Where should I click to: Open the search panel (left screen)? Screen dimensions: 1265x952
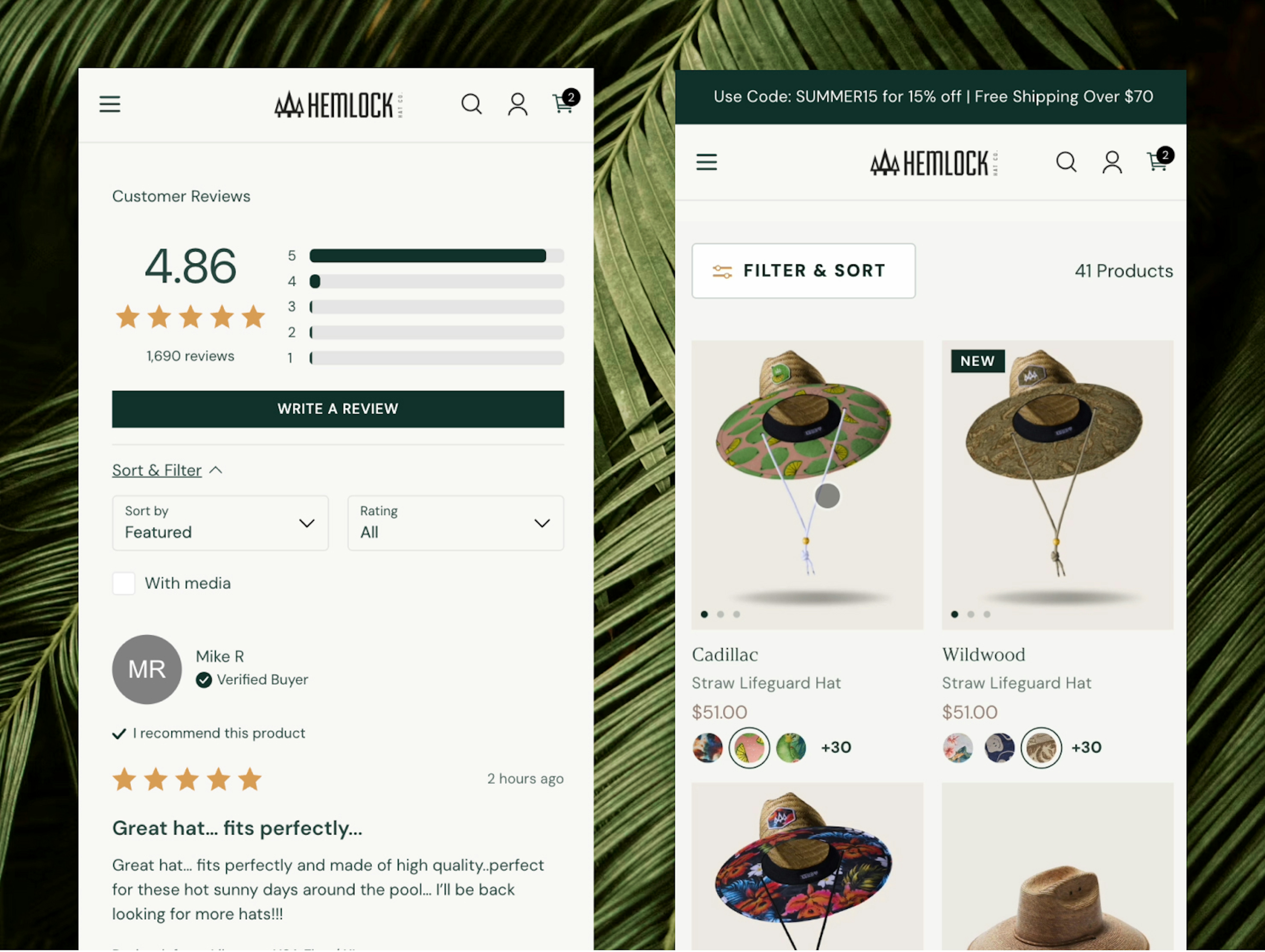(471, 103)
